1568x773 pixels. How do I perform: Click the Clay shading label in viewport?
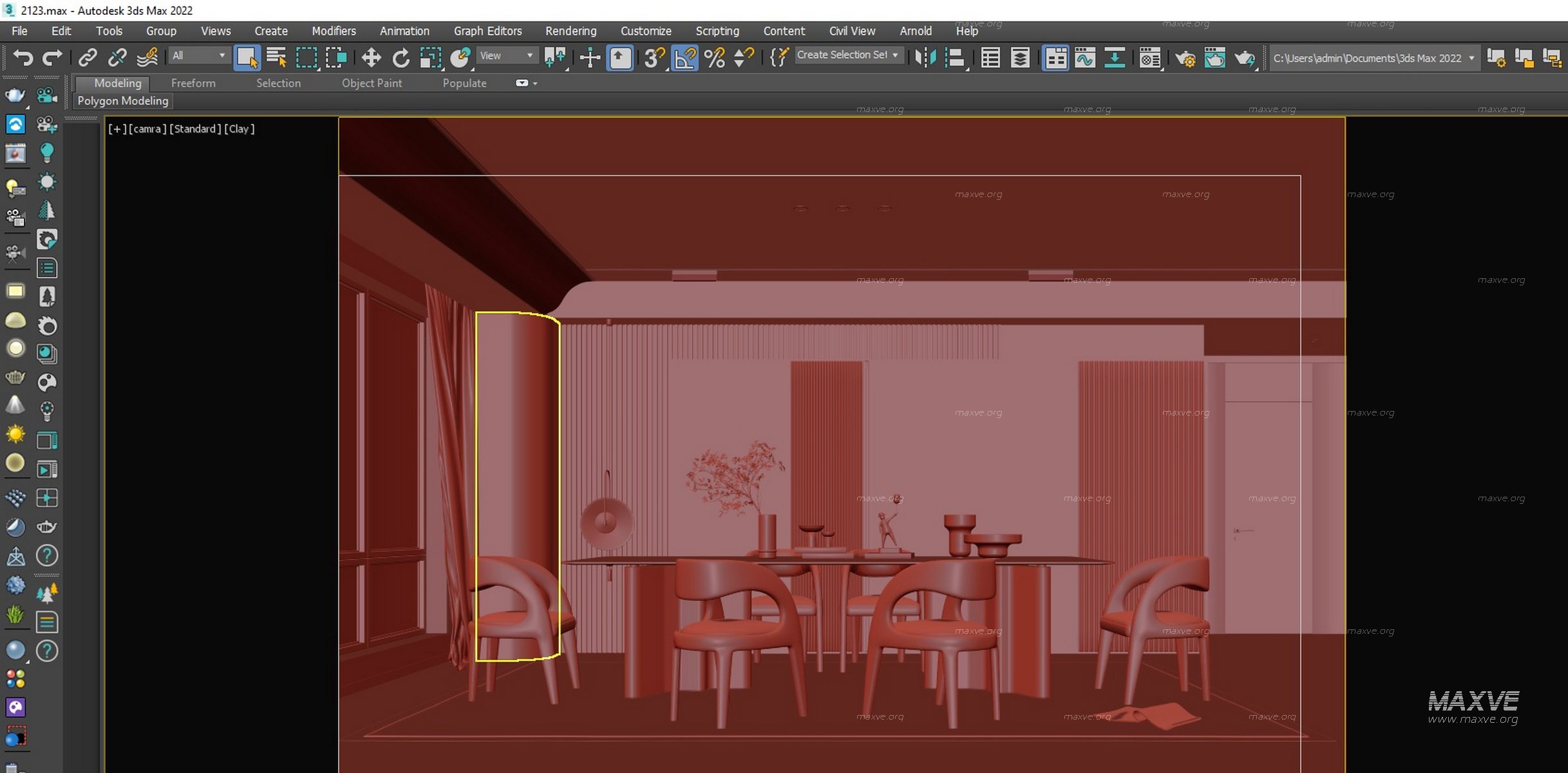click(x=240, y=129)
